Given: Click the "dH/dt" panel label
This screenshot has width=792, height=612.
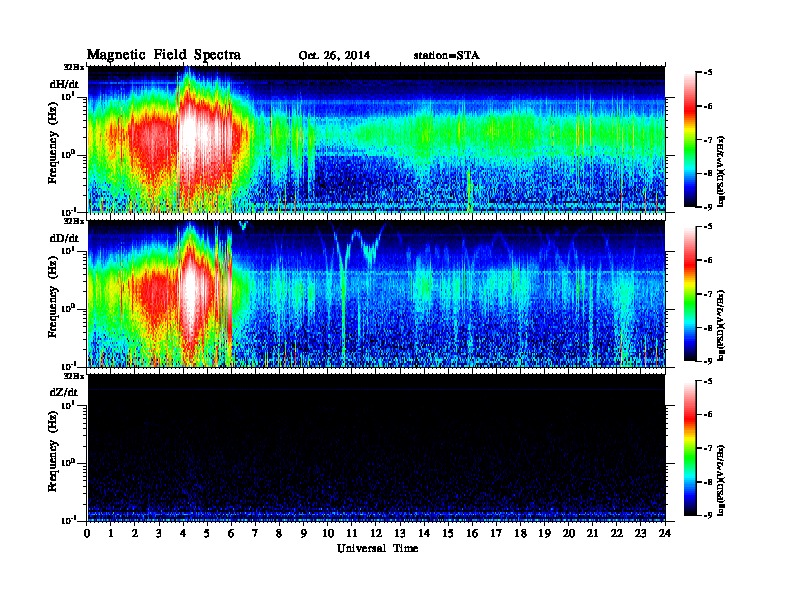Looking at the screenshot, I should 64,84.
